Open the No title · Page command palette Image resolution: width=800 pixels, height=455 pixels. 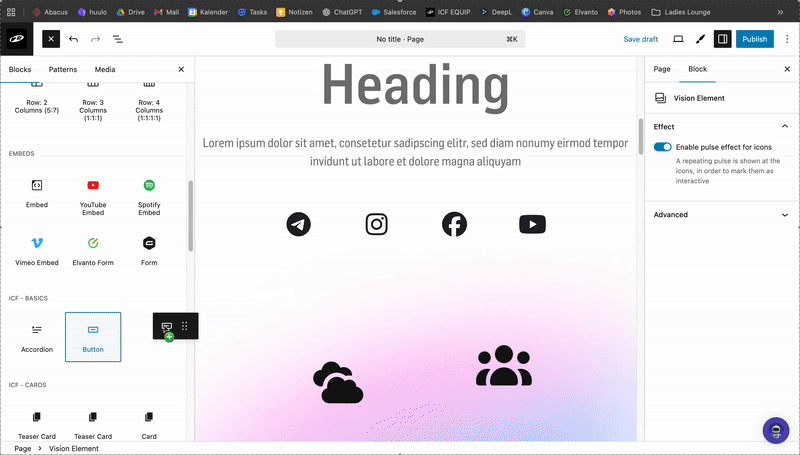[x=400, y=39]
